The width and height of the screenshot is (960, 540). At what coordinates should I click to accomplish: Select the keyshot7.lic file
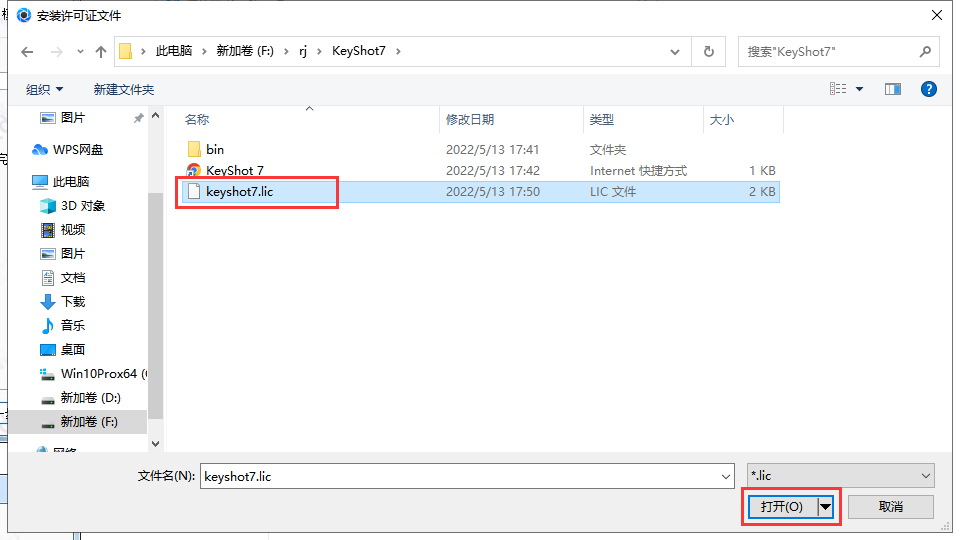point(481,192)
